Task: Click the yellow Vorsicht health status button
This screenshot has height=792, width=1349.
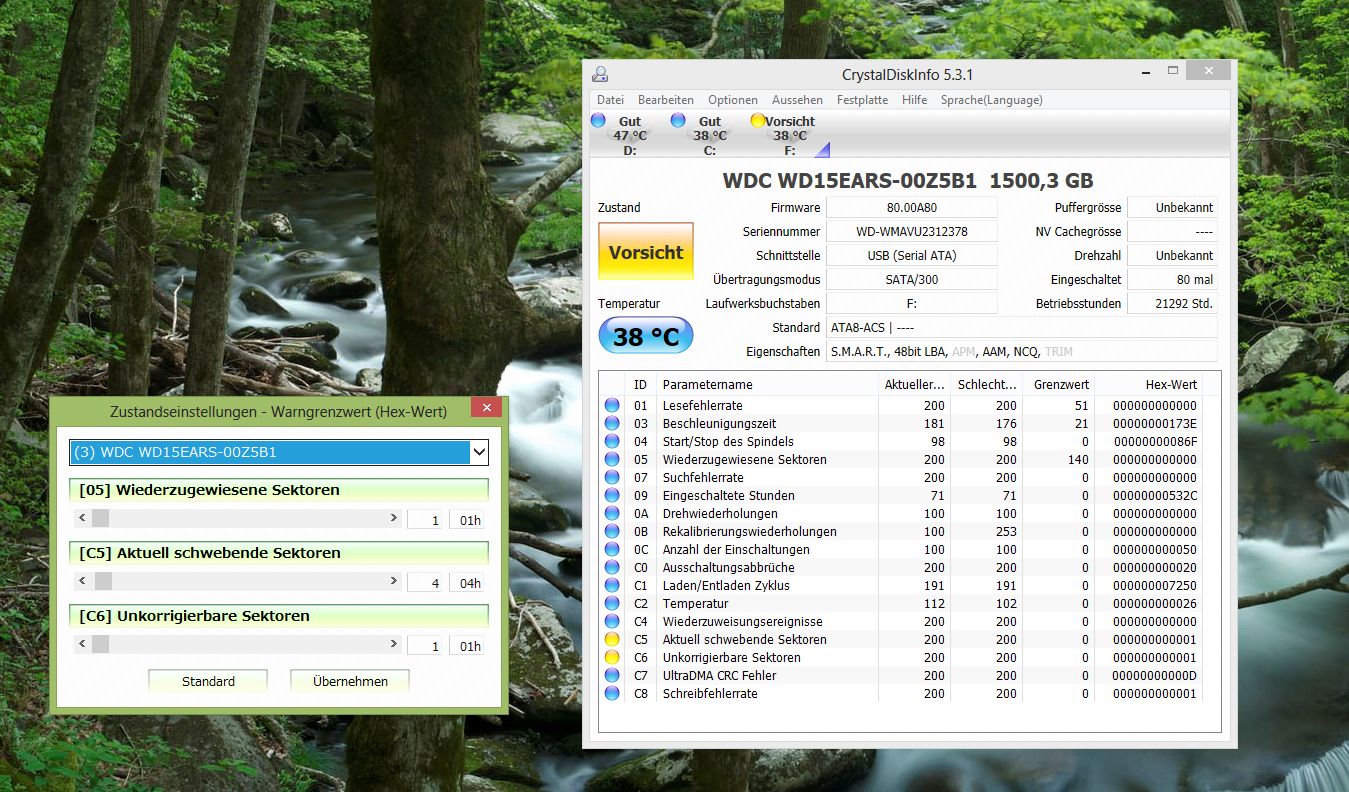Action: coord(645,251)
